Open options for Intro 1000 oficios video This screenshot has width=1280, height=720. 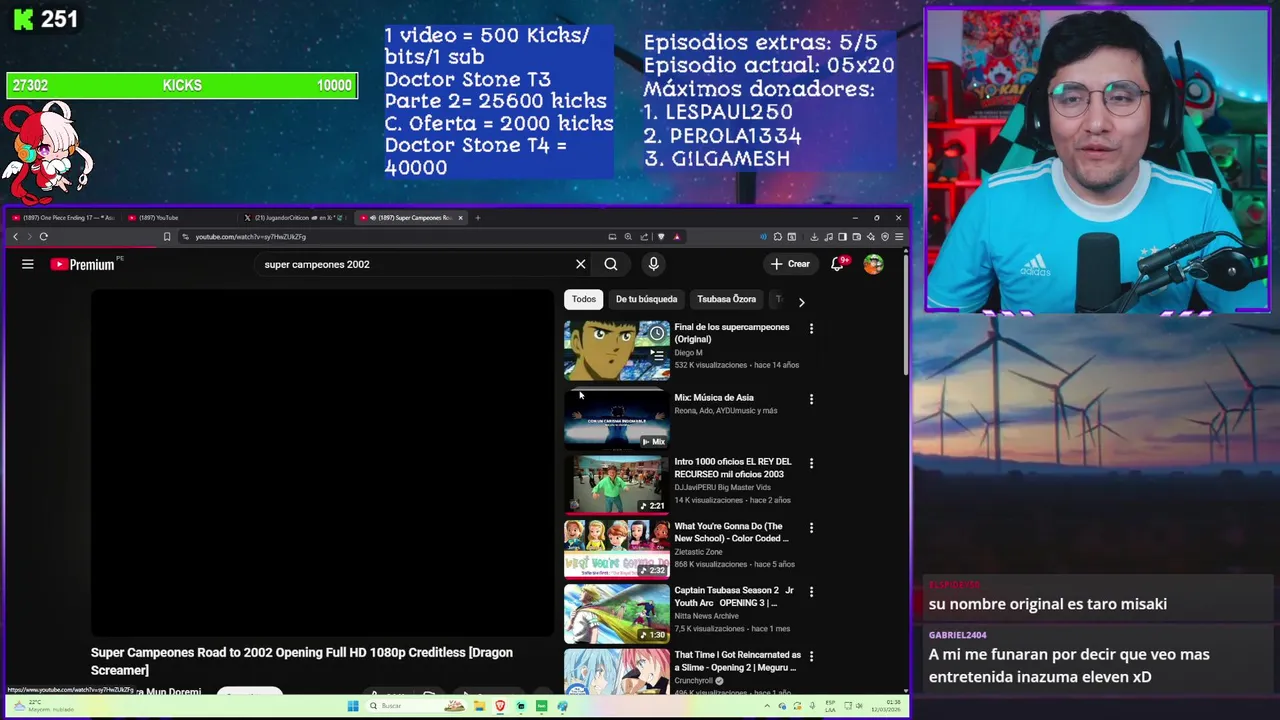coord(811,463)
